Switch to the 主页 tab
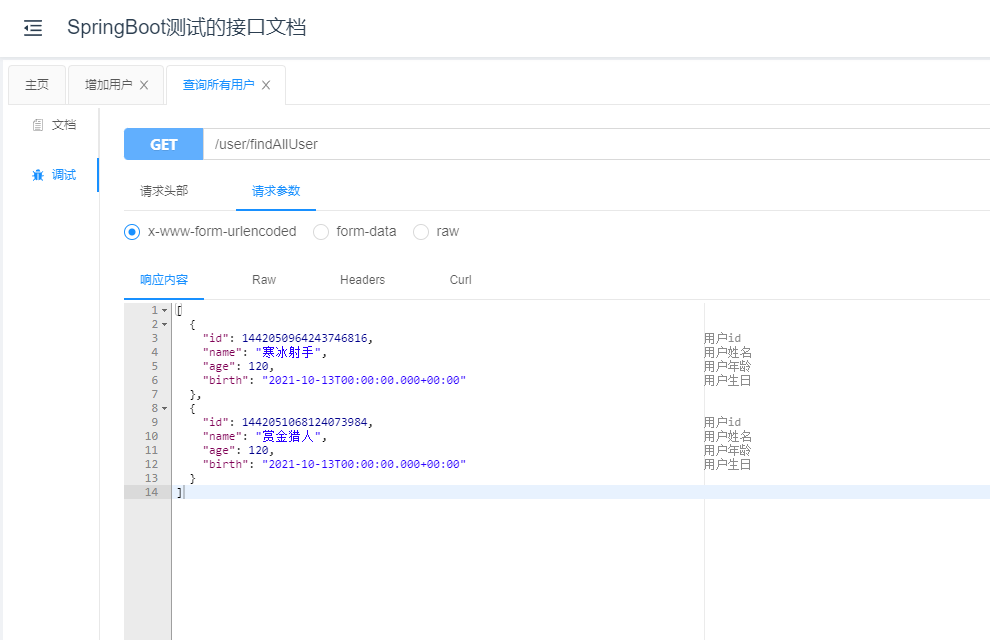The image size is (990, 640). point(37,85)
